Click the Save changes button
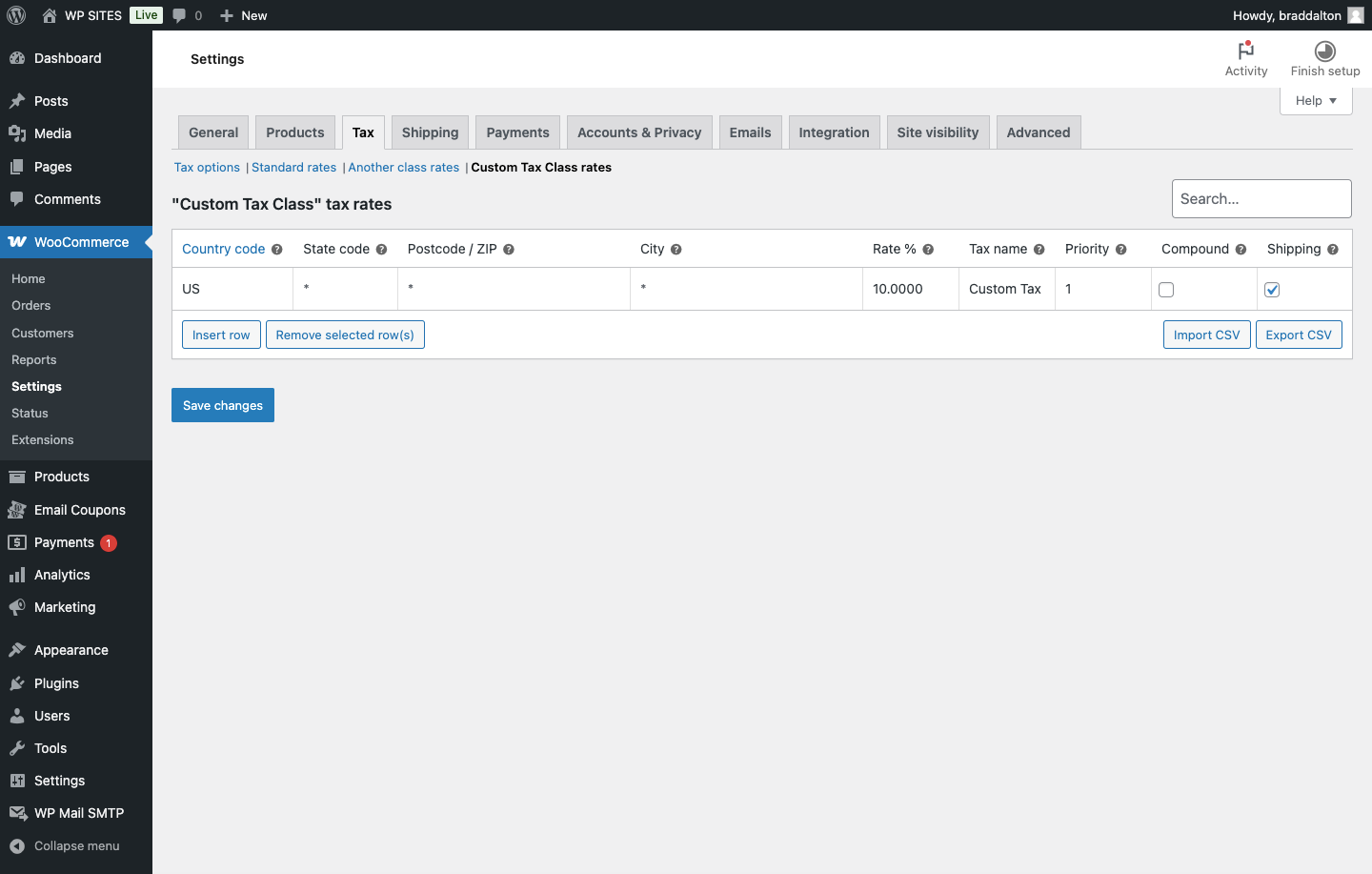Viewport: 1372px width, 874px height. (223, 405)
